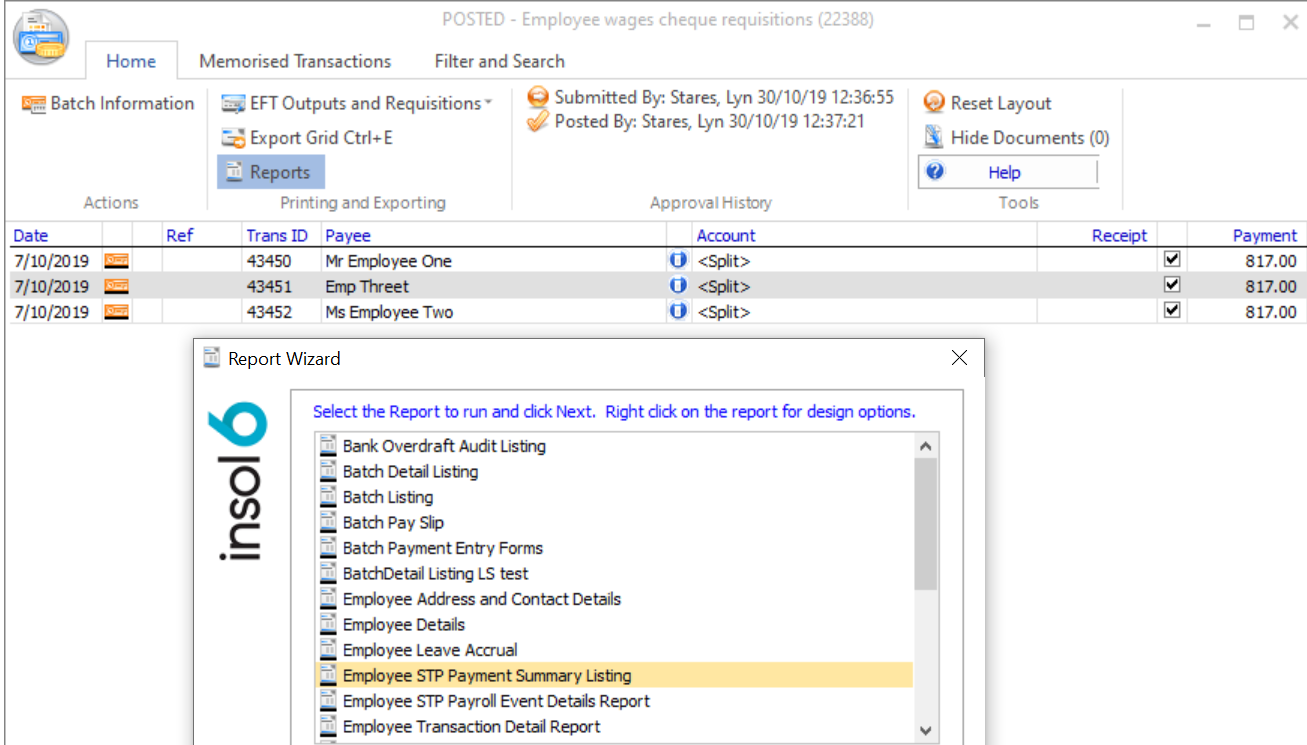Click orange cheque icon in Emp Threet row
1307x745 pixels.
pyautogui.click(x=117, y=287)
